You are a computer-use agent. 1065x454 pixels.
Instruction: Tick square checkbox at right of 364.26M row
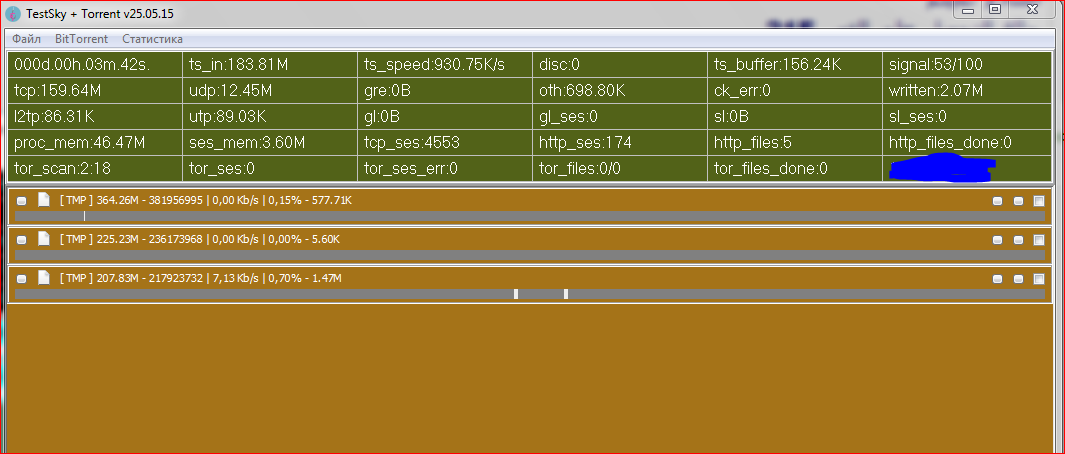coord(1039,201)
